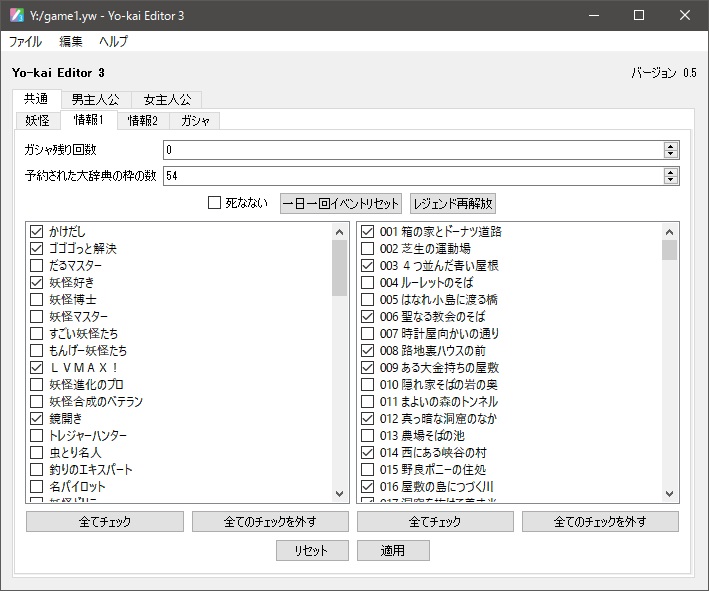The width and height of the screenshot is (709, 591).
Task: Open the 妖怪 sub-tab
Action: (38, 121)
